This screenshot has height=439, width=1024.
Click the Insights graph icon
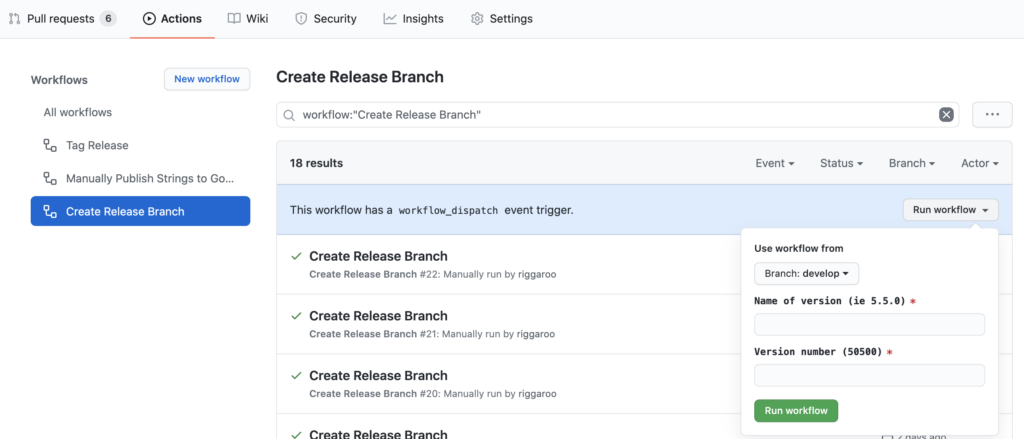(390, 19)
